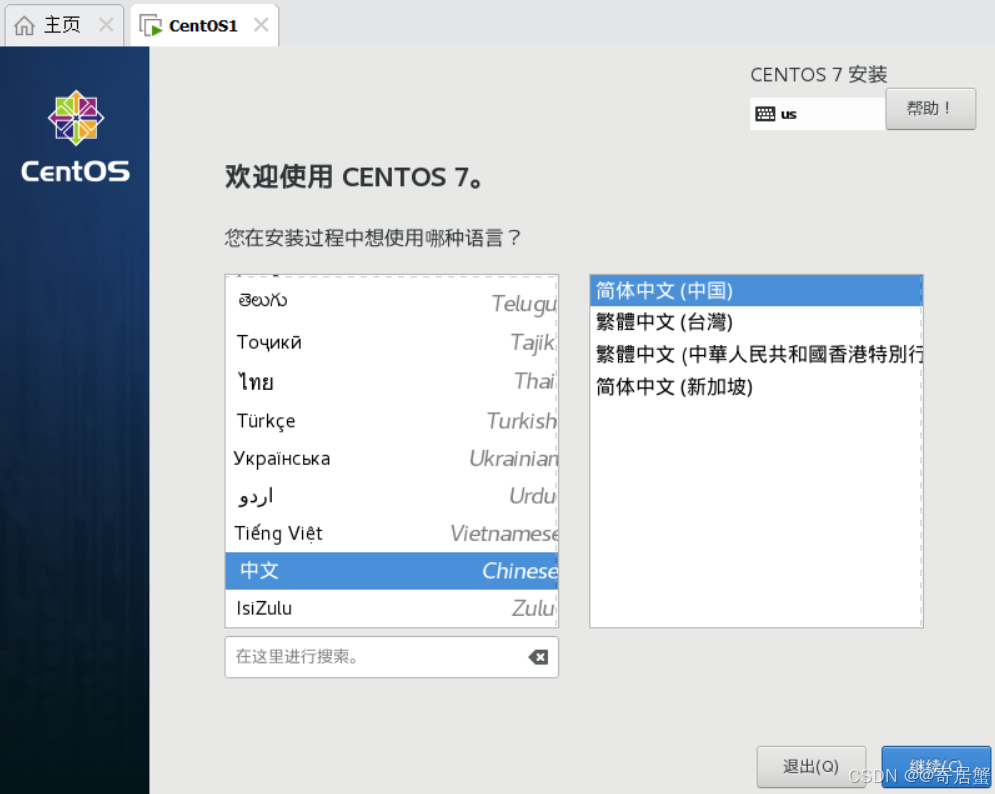The width and height of the screenshot is (995, 794).
Task: Select Українська Ukrainian language row
Action: pyautogui.click(x=392, y=458)
